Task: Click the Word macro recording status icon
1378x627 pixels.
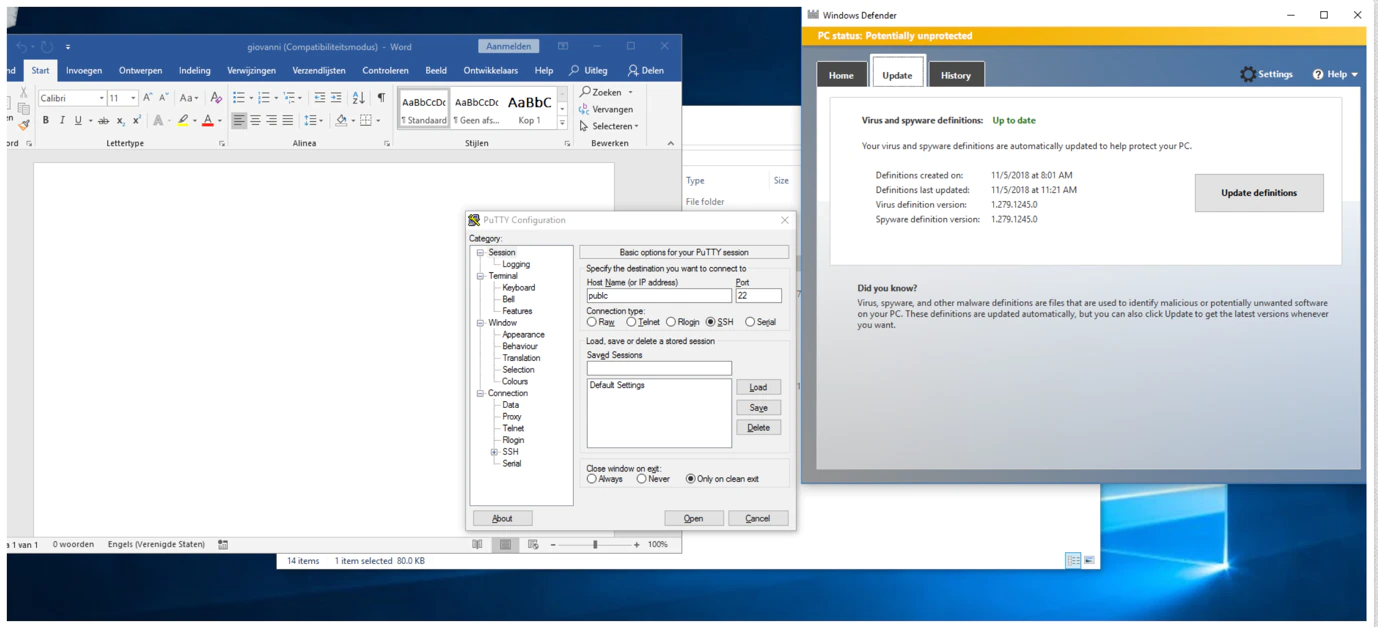Action: click(223, 545)
